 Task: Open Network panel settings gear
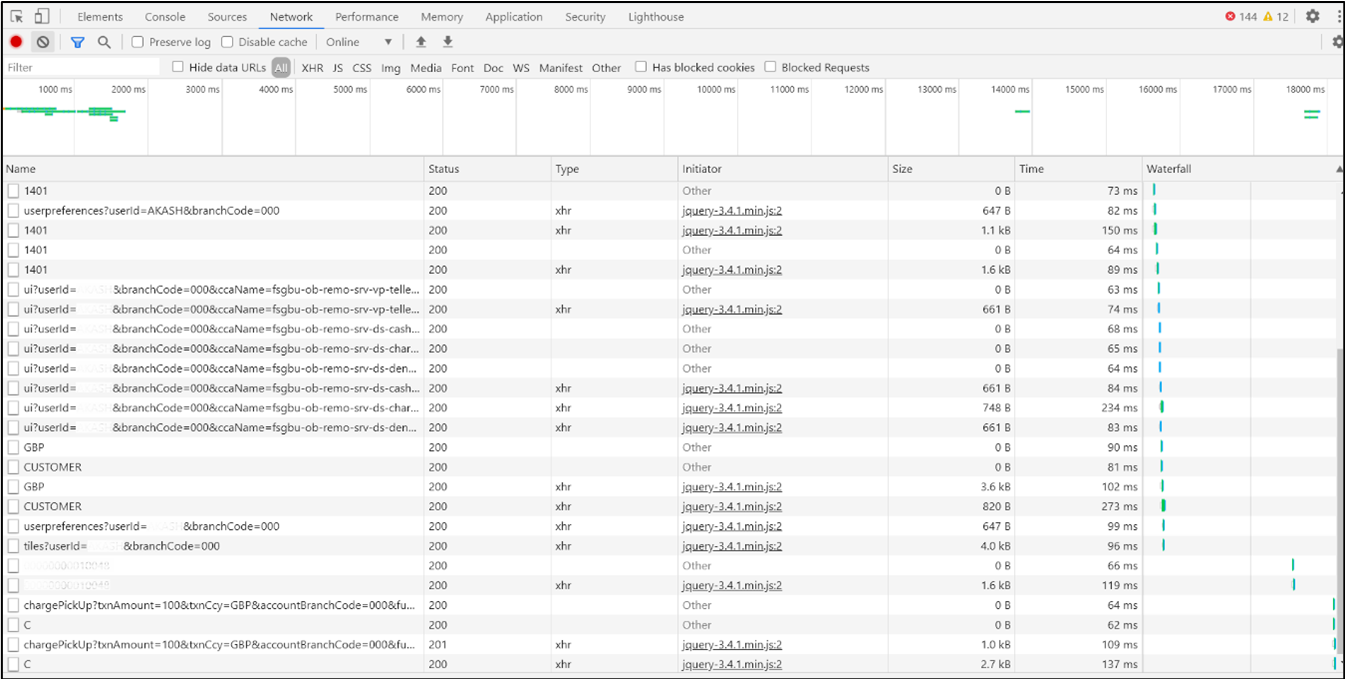(x=1338, y=42)
